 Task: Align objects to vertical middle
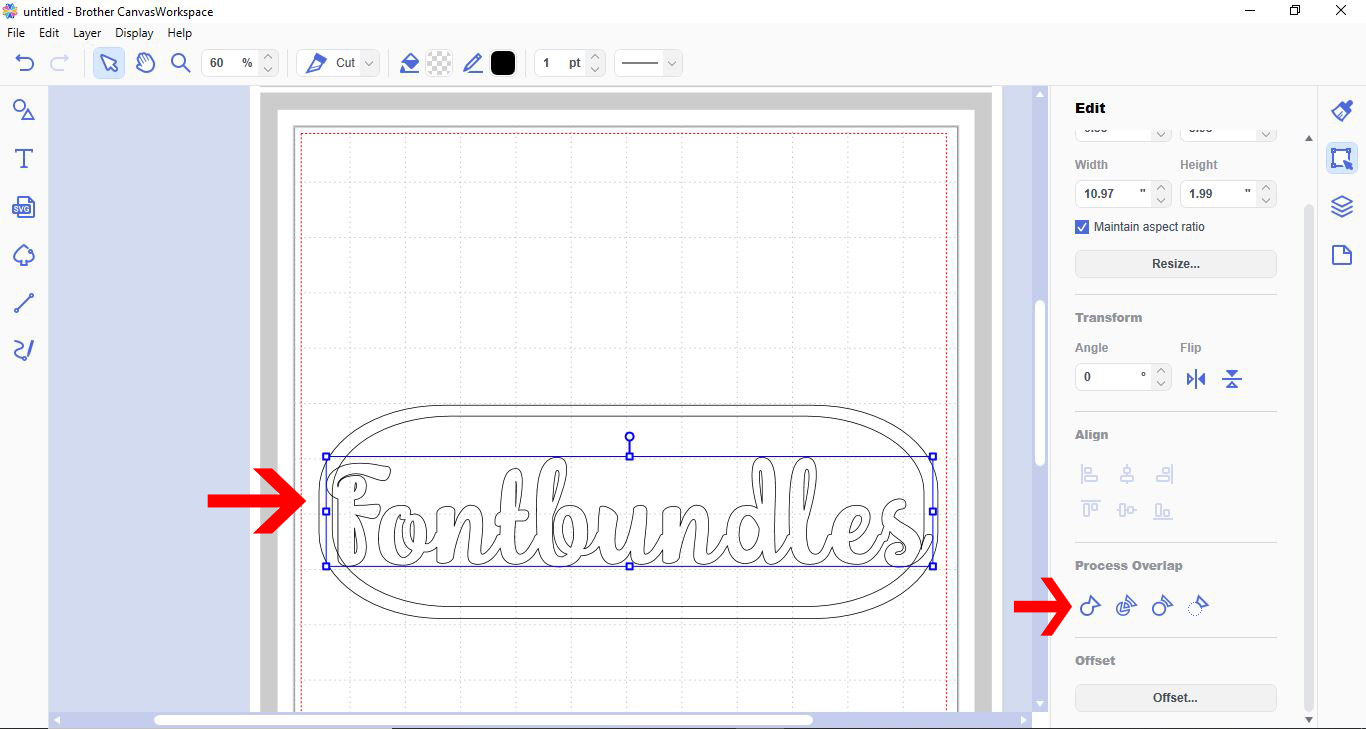[x=1127, y=510]
